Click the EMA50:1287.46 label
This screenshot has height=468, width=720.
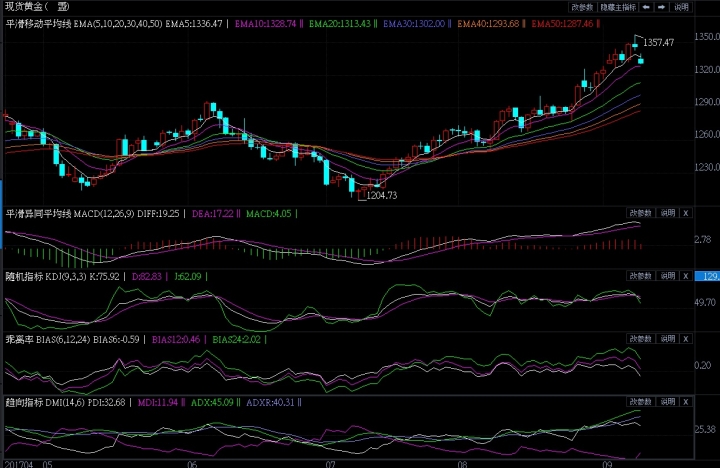[x=562, y=23]
